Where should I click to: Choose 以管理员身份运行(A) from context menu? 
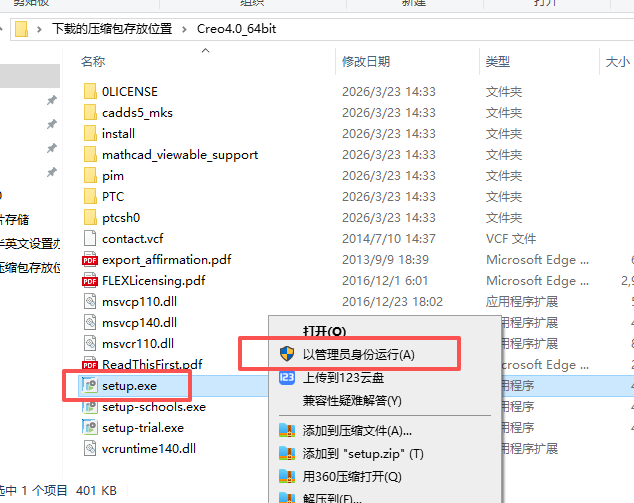click(x=359, y=355)
